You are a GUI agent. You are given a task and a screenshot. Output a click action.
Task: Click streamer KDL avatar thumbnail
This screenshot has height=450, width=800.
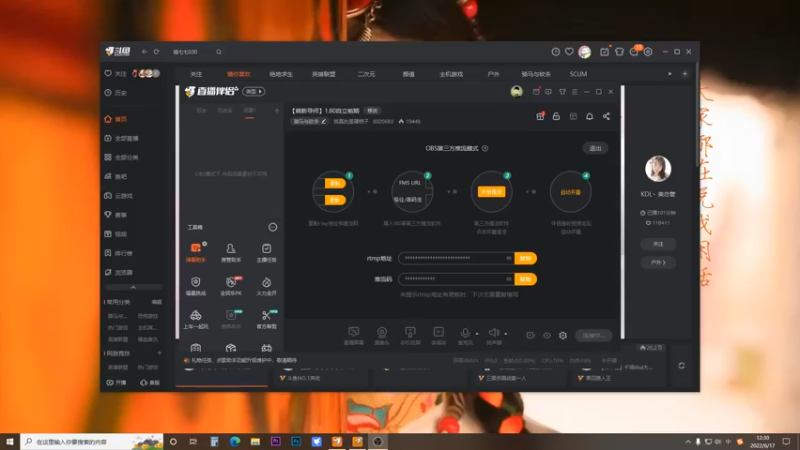click(x=658, y=168)
